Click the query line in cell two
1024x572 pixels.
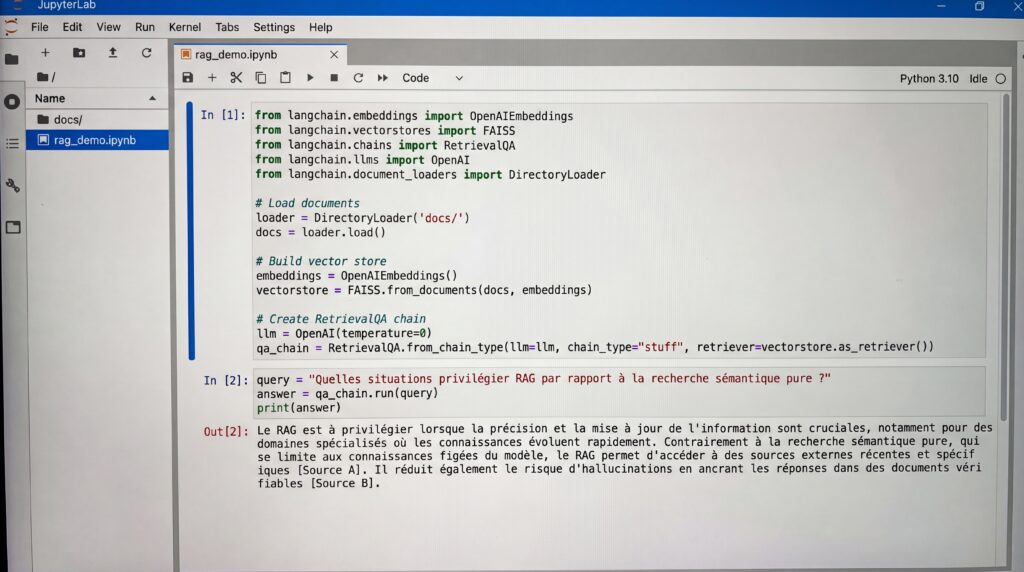[543, 379]
